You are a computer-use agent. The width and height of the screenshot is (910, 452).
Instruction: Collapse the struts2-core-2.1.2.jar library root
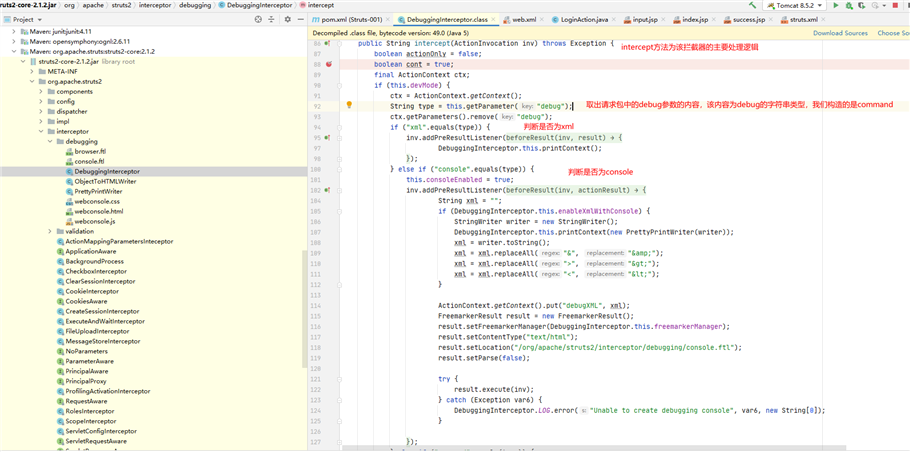[x=23, y=61]
